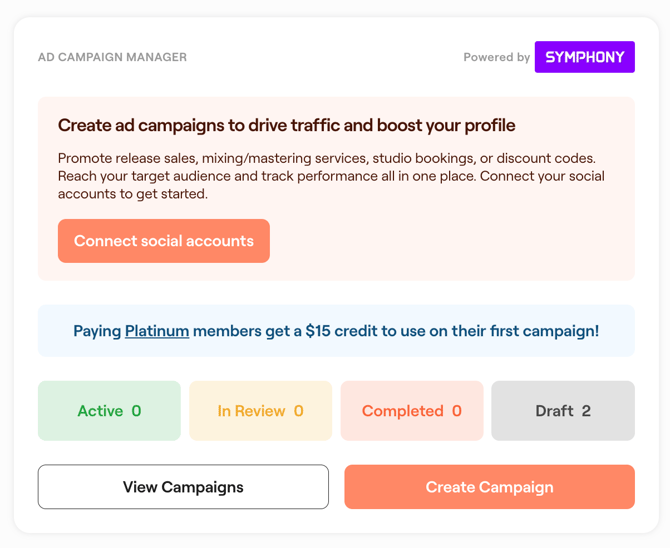Select the Draft campaigns status tile
Image resolution: width=670 pixels, height=548 pixels.
(562, 411)
